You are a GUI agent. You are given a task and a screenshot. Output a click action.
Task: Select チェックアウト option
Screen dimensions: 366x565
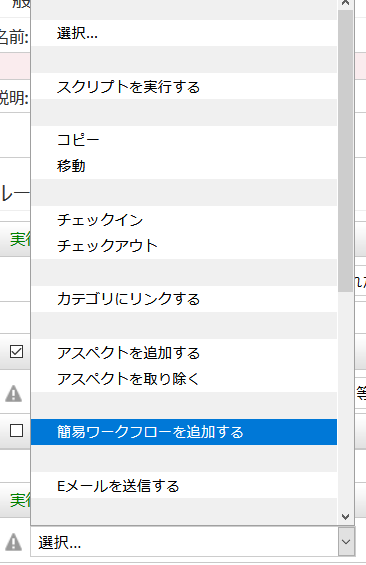click(184, 246)
